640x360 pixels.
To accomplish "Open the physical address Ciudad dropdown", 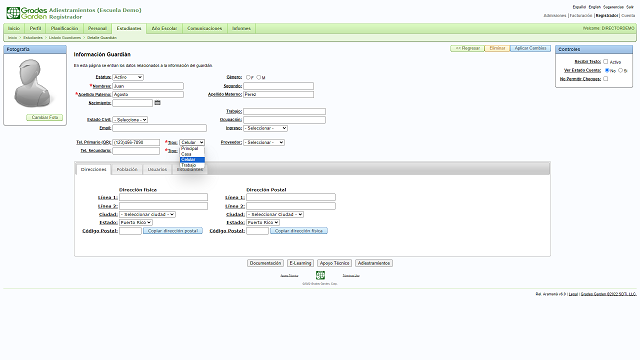I will (147, 214).
